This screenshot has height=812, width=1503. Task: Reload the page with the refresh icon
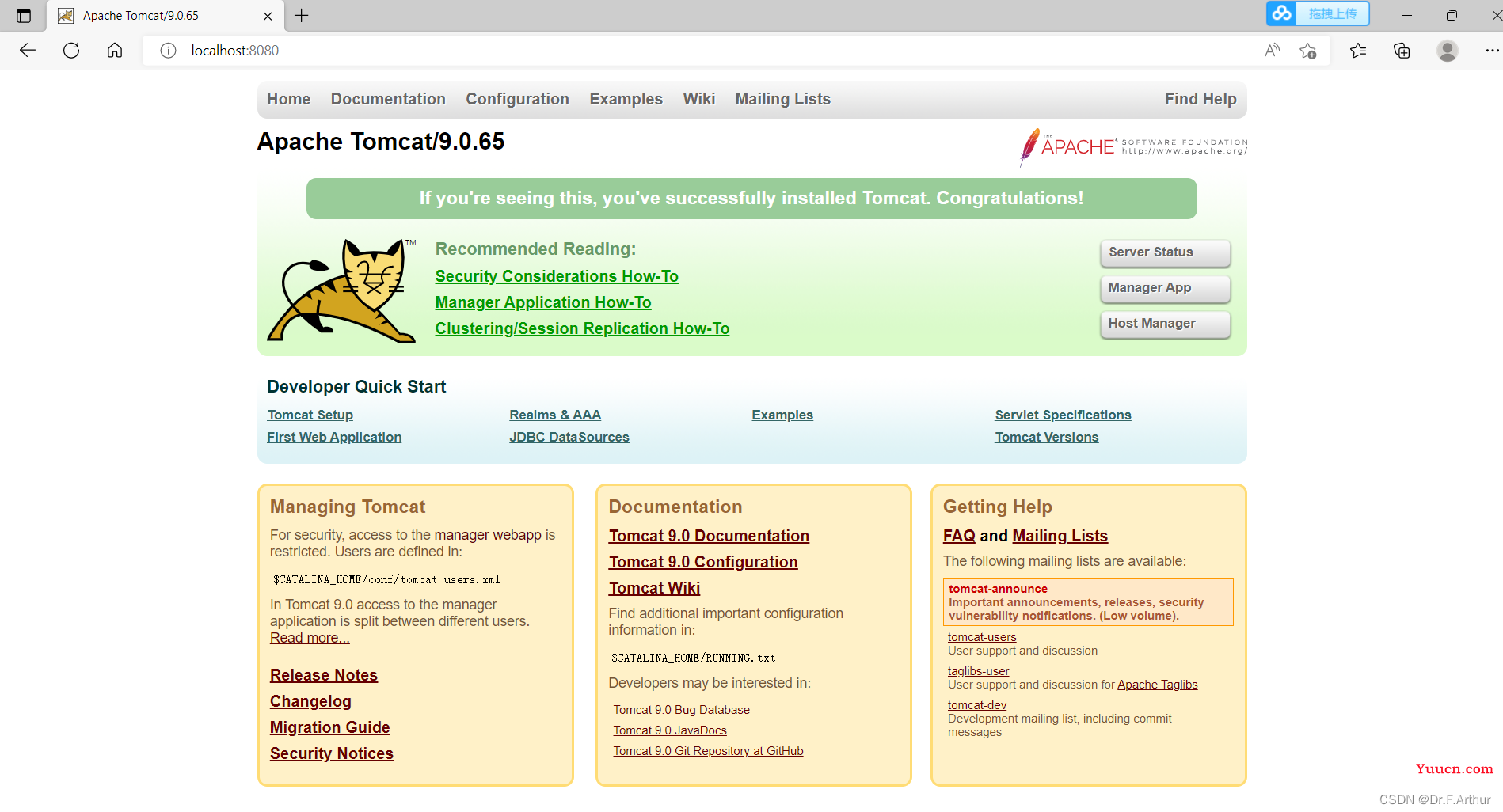[71, 51]
